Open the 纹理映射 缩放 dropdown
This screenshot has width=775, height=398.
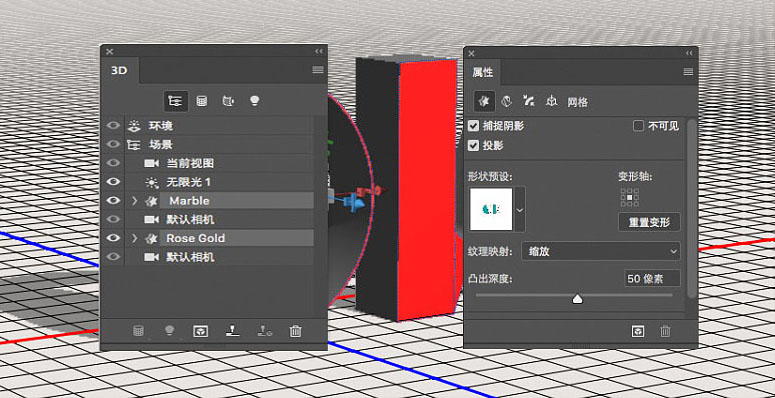click(601, 251)
